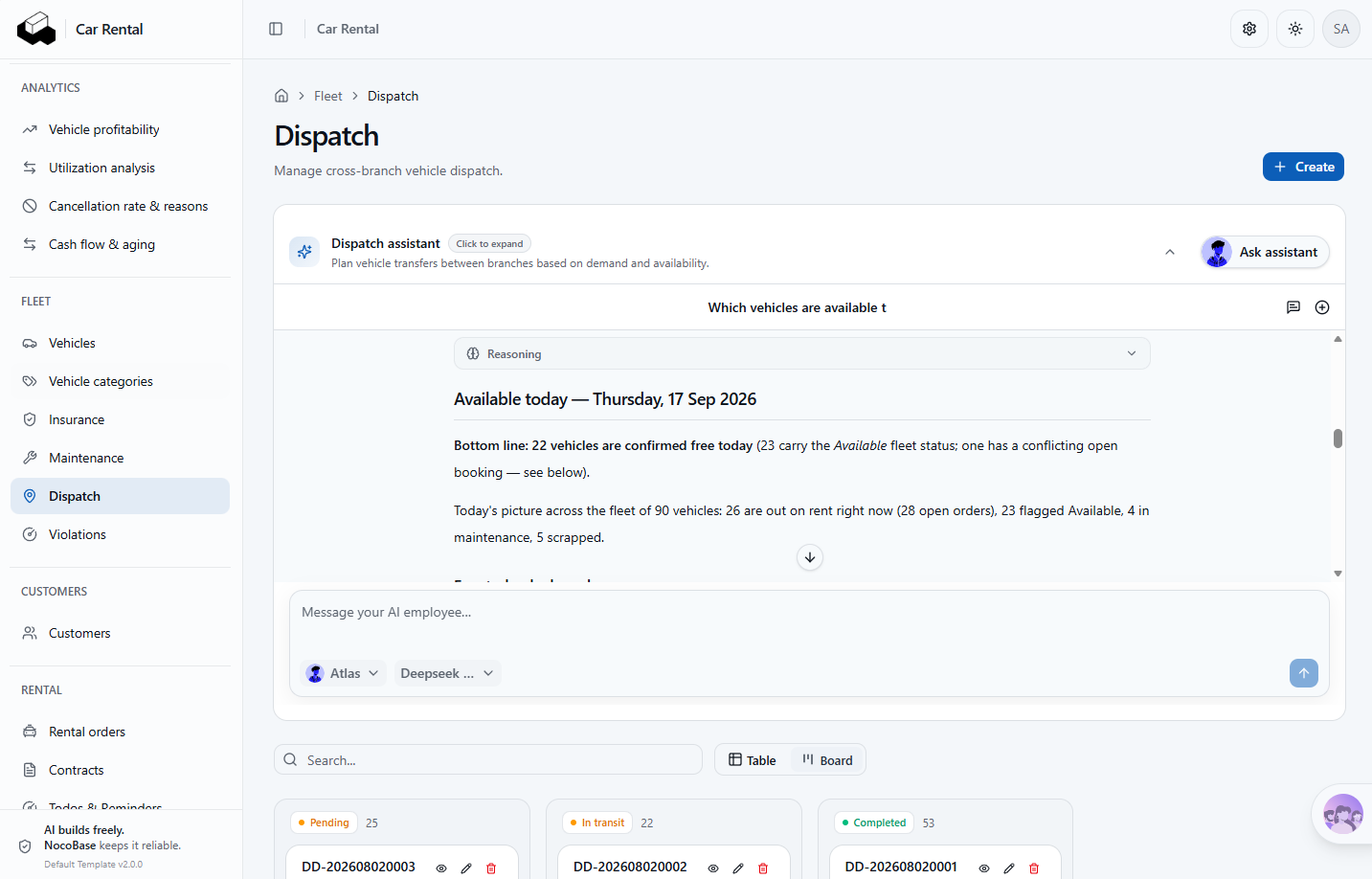The image size is (1372, 879).
Task: Open Cash flow & aging
Action: (120, 244)
